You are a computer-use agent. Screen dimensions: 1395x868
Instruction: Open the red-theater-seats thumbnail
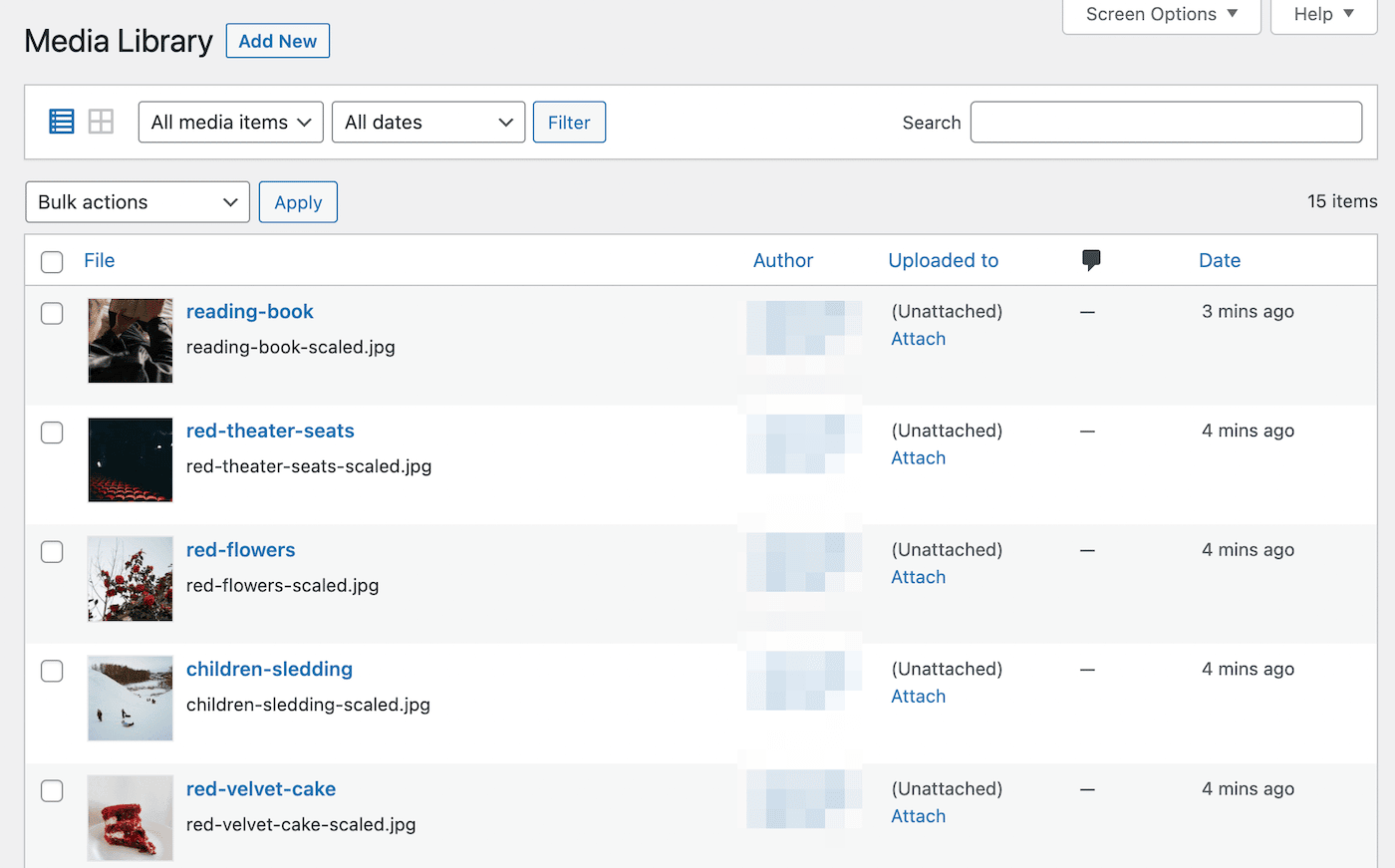point(131,459)
